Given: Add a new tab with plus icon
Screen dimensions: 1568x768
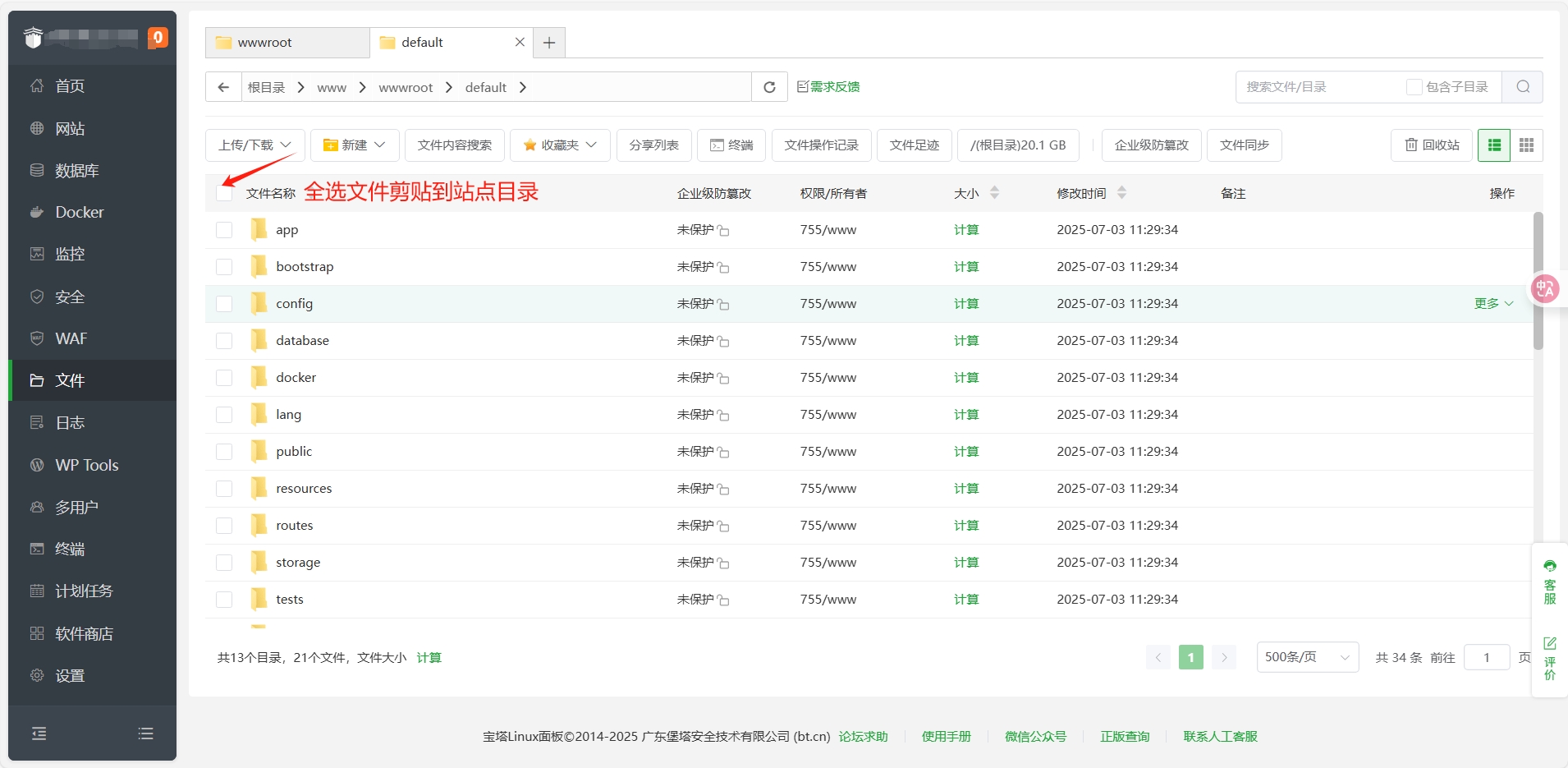Looking at the screenshot, I should [549, 43].
